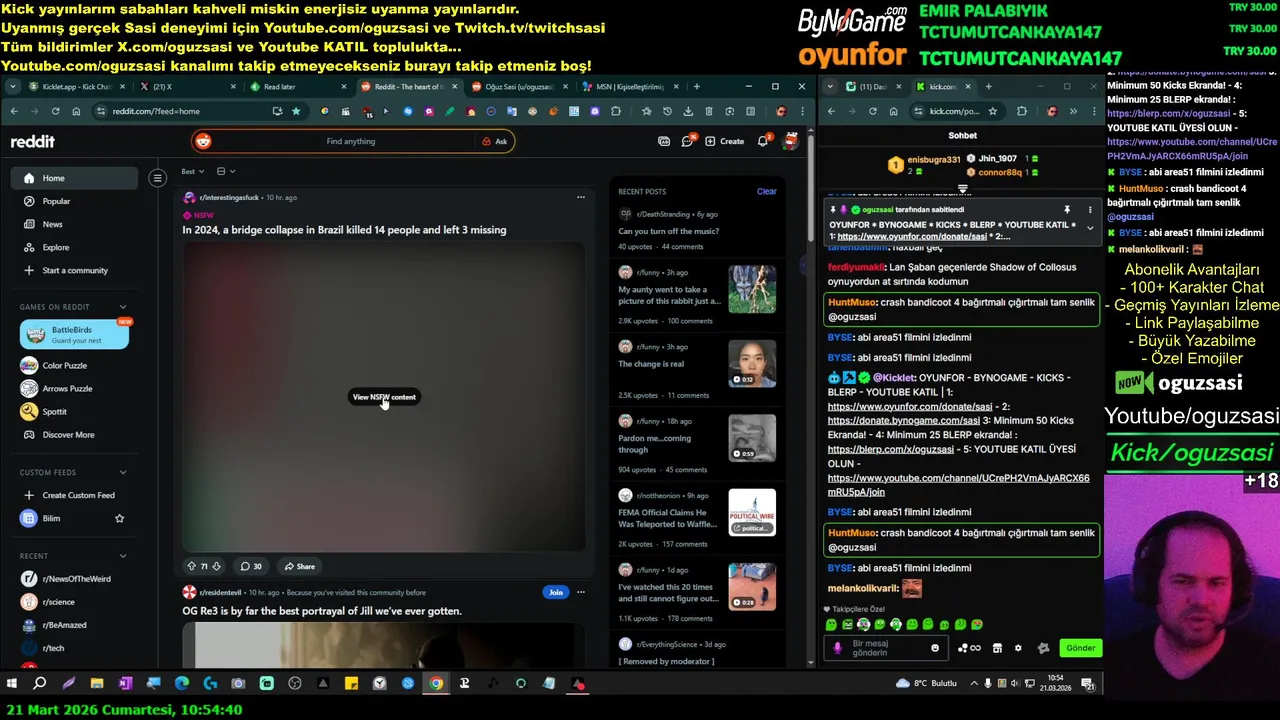Click the Ask button in Reddit search
The width and height of the screenshot is (1280, 720).
(495, 141)
